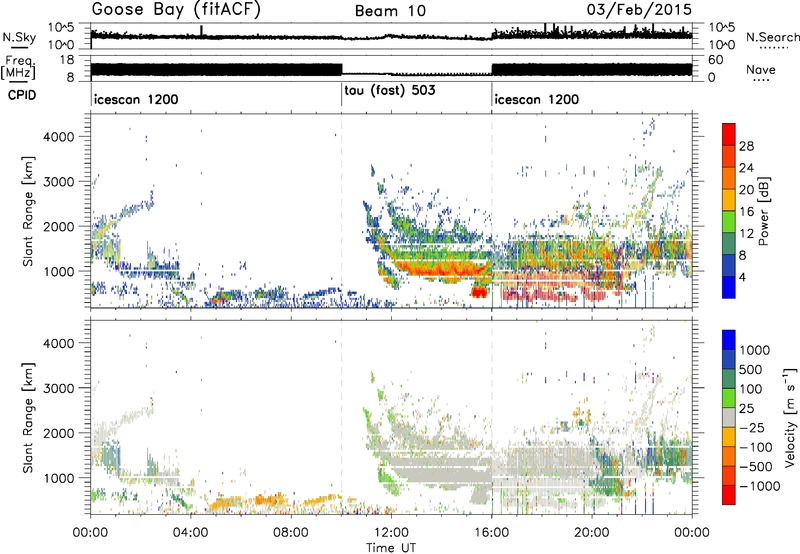Click the 'Nave' legend label
The height and width of the screenshot is (554, 800).
(x=761, y=69)
